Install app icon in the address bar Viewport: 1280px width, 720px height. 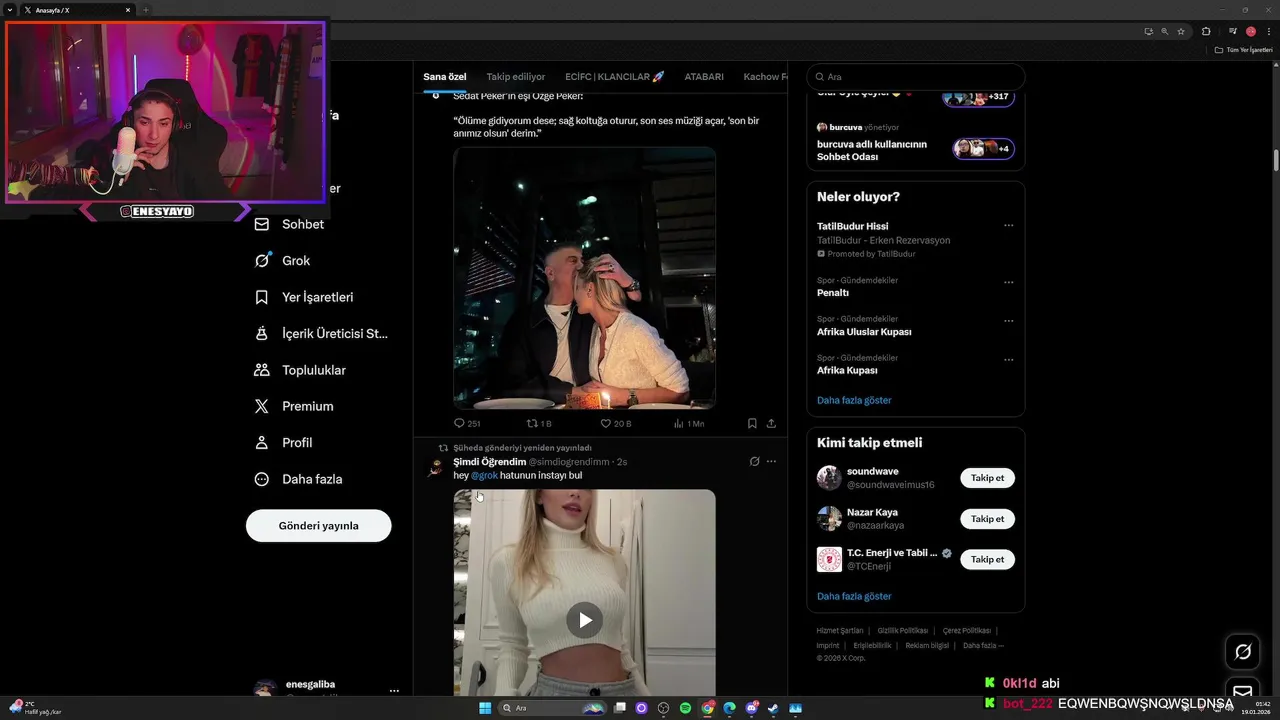(1148, 31)
